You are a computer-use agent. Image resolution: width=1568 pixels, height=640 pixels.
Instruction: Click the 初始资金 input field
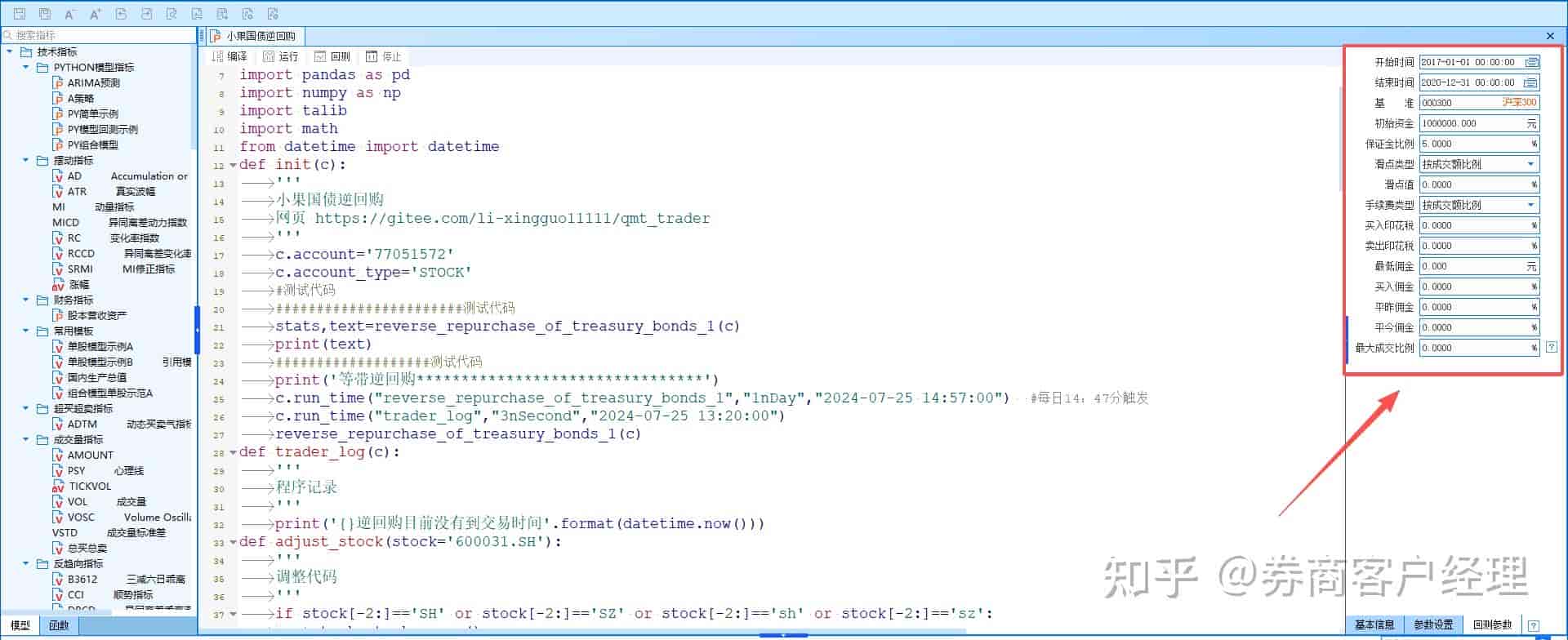(x=1479, y=123)
